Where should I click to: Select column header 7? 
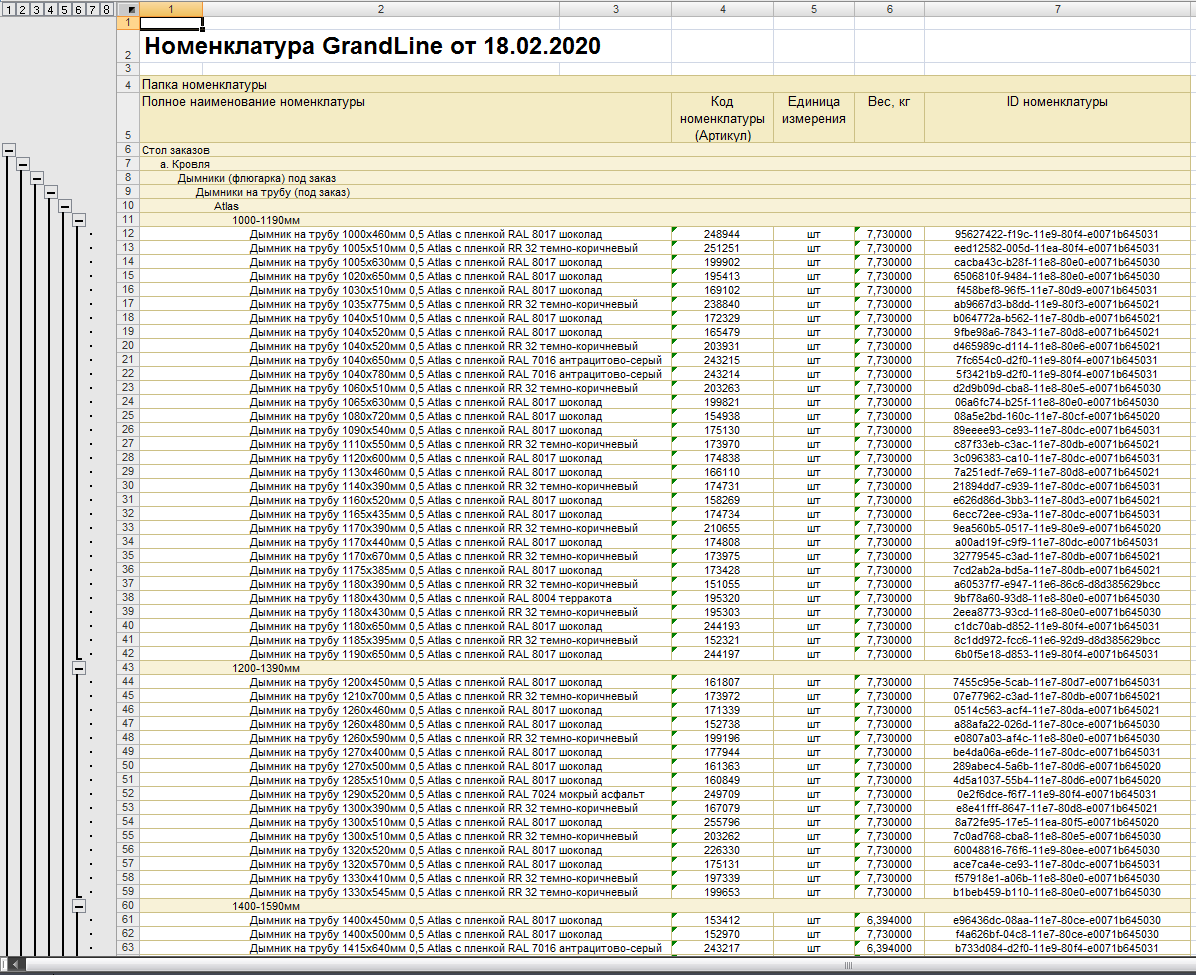point(1057,9)
